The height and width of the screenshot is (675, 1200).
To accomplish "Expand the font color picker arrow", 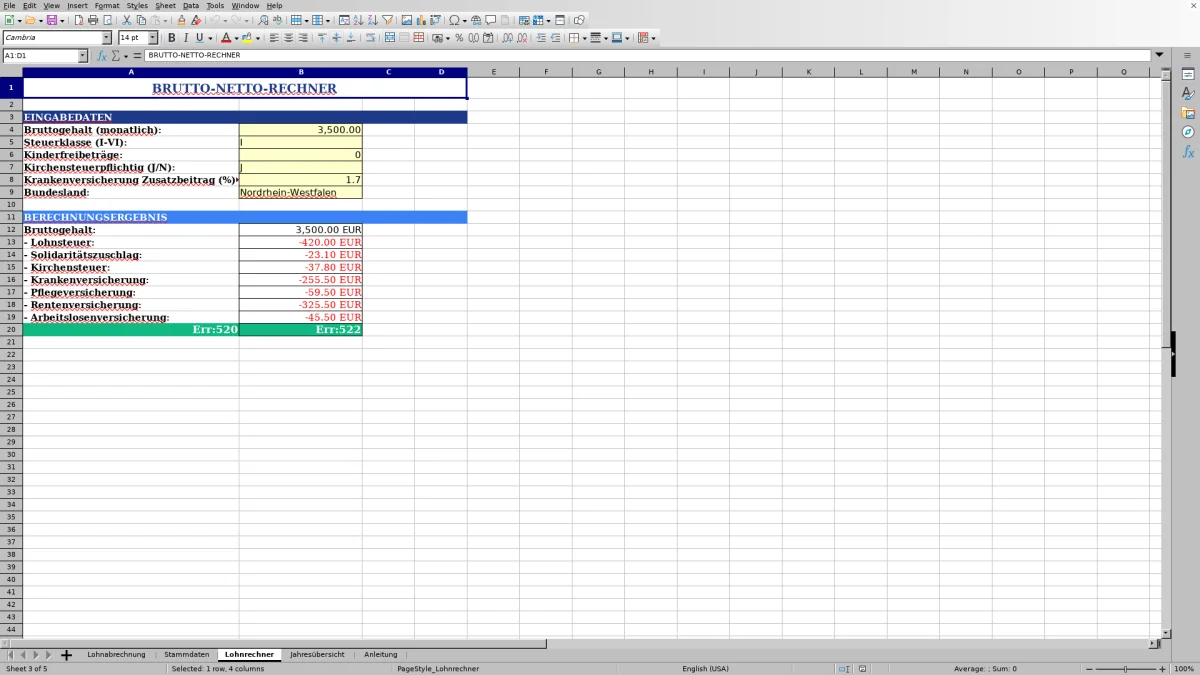I will pos(236,38).
